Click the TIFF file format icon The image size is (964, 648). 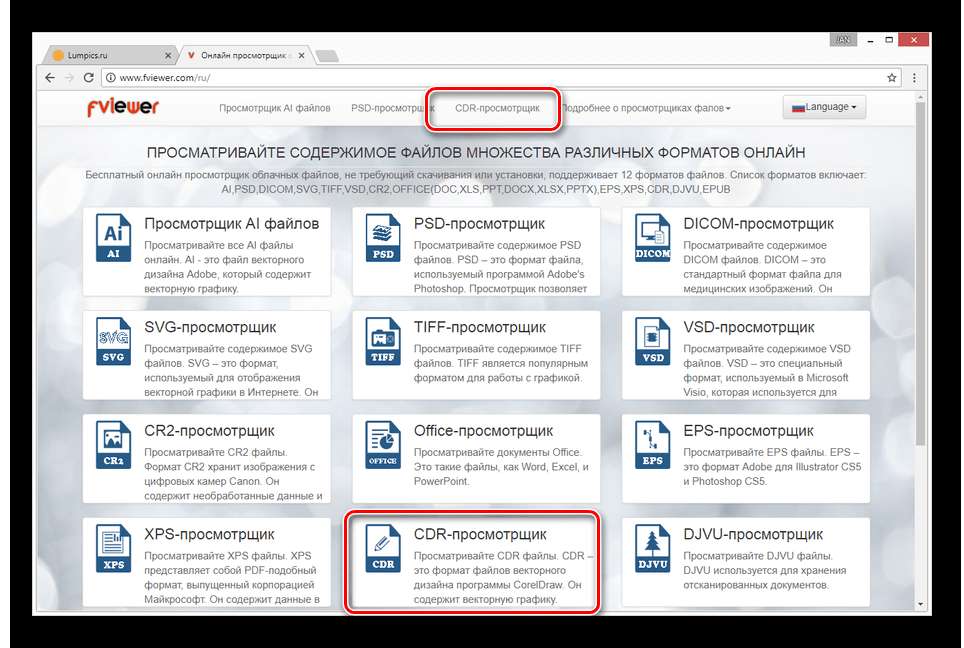[383, 342]
